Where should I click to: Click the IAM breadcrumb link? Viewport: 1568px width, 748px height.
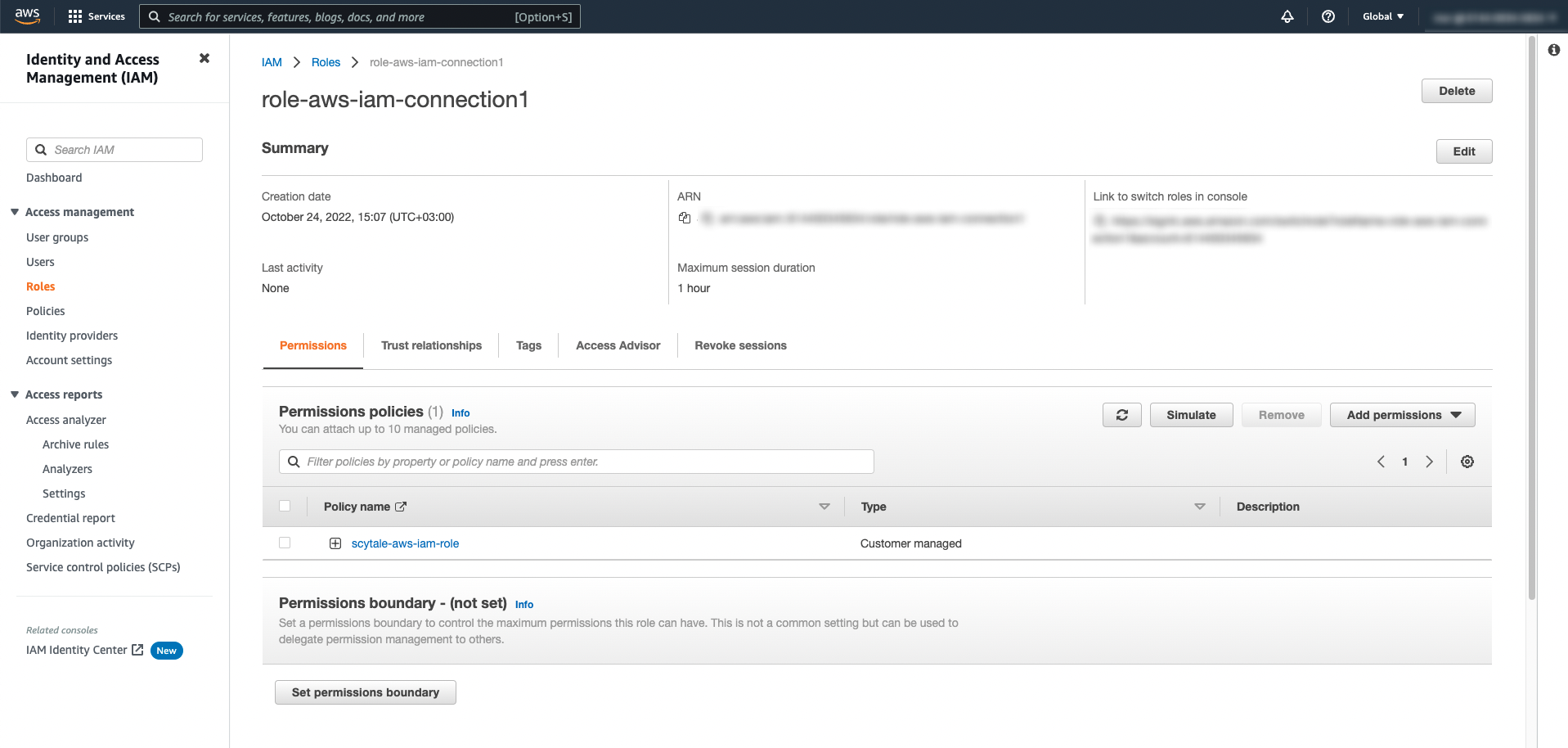tap(272, 62)
